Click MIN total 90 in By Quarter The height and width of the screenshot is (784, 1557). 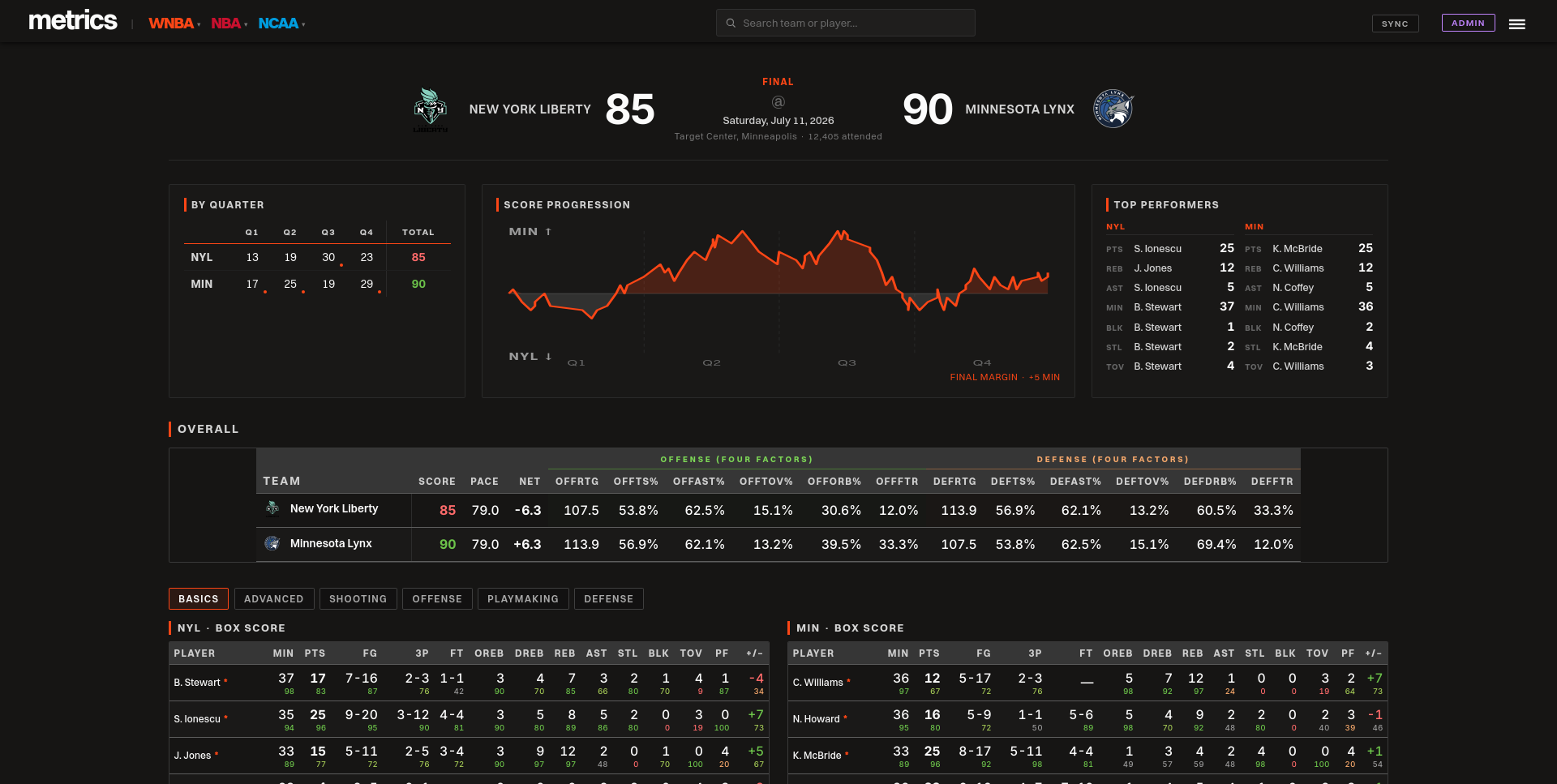(418, 284)
